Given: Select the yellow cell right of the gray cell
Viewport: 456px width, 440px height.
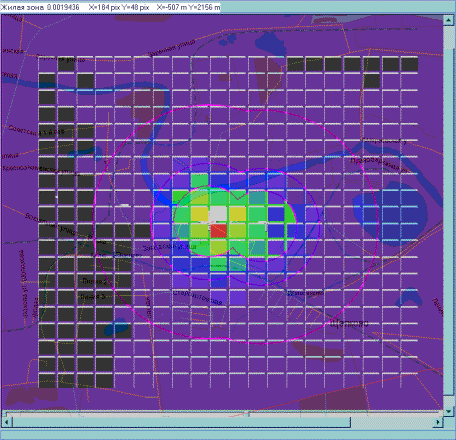Looking at the screenshot, I should click(238, 214).
